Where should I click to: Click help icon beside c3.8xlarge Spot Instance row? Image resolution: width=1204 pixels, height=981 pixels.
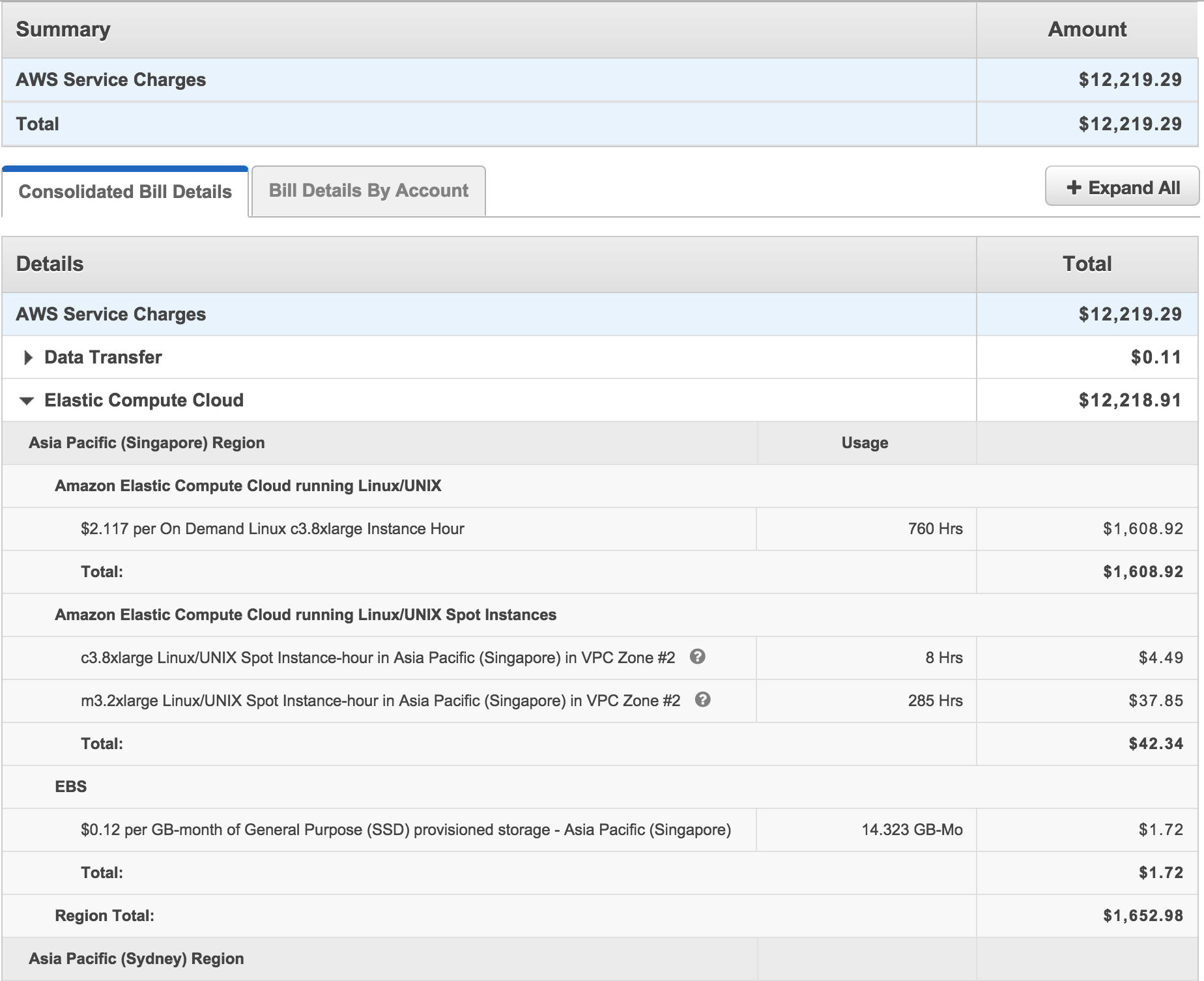pos(697,657)
